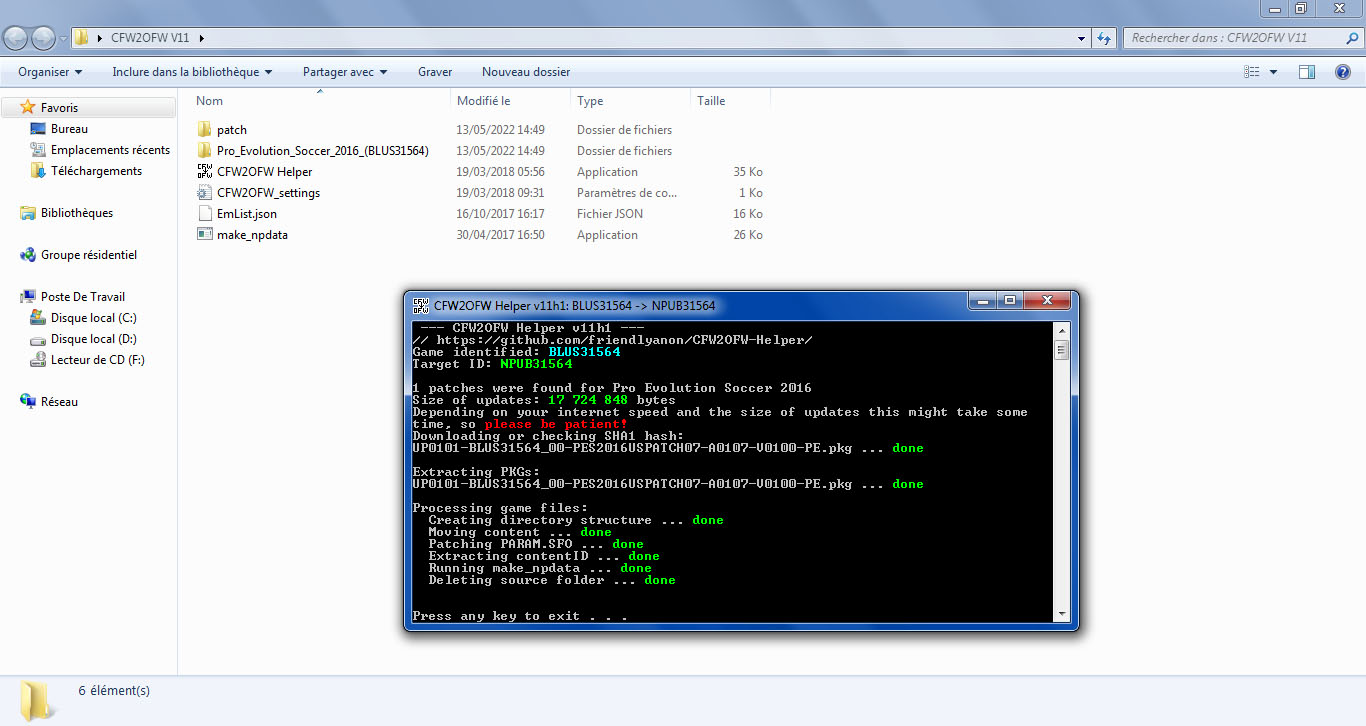The image size is (1366, 726).
Task: Open the patch folder
Action: click(x=231, y=130)
